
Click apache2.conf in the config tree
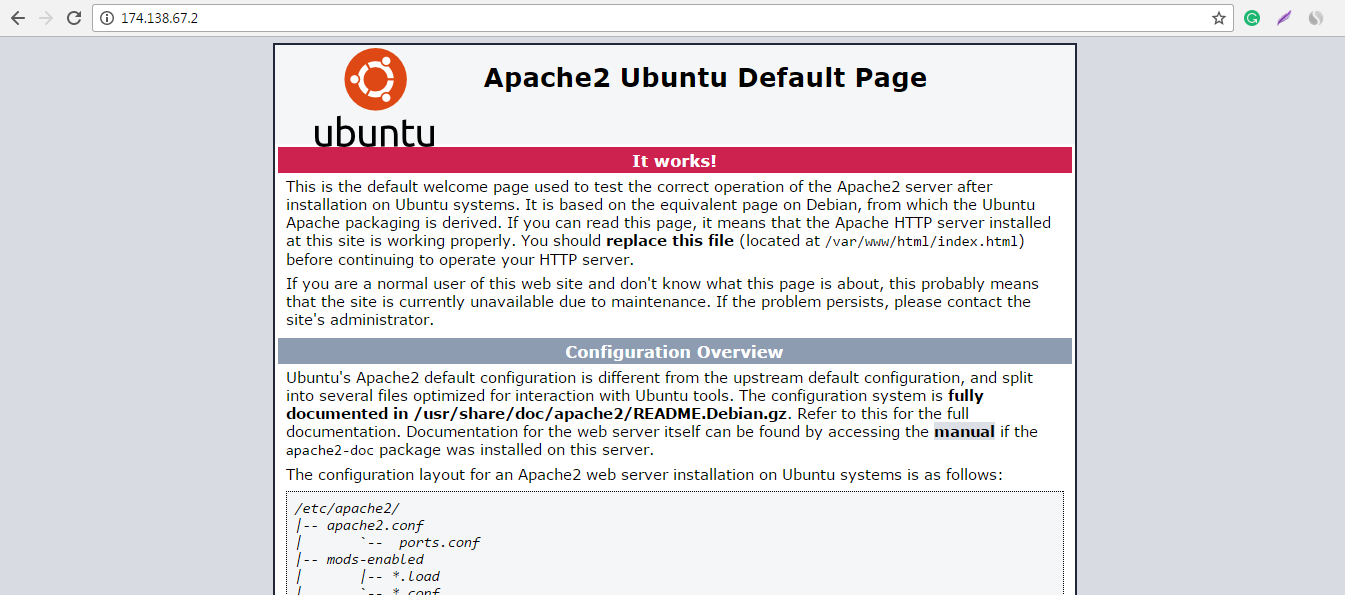[375, 526]
